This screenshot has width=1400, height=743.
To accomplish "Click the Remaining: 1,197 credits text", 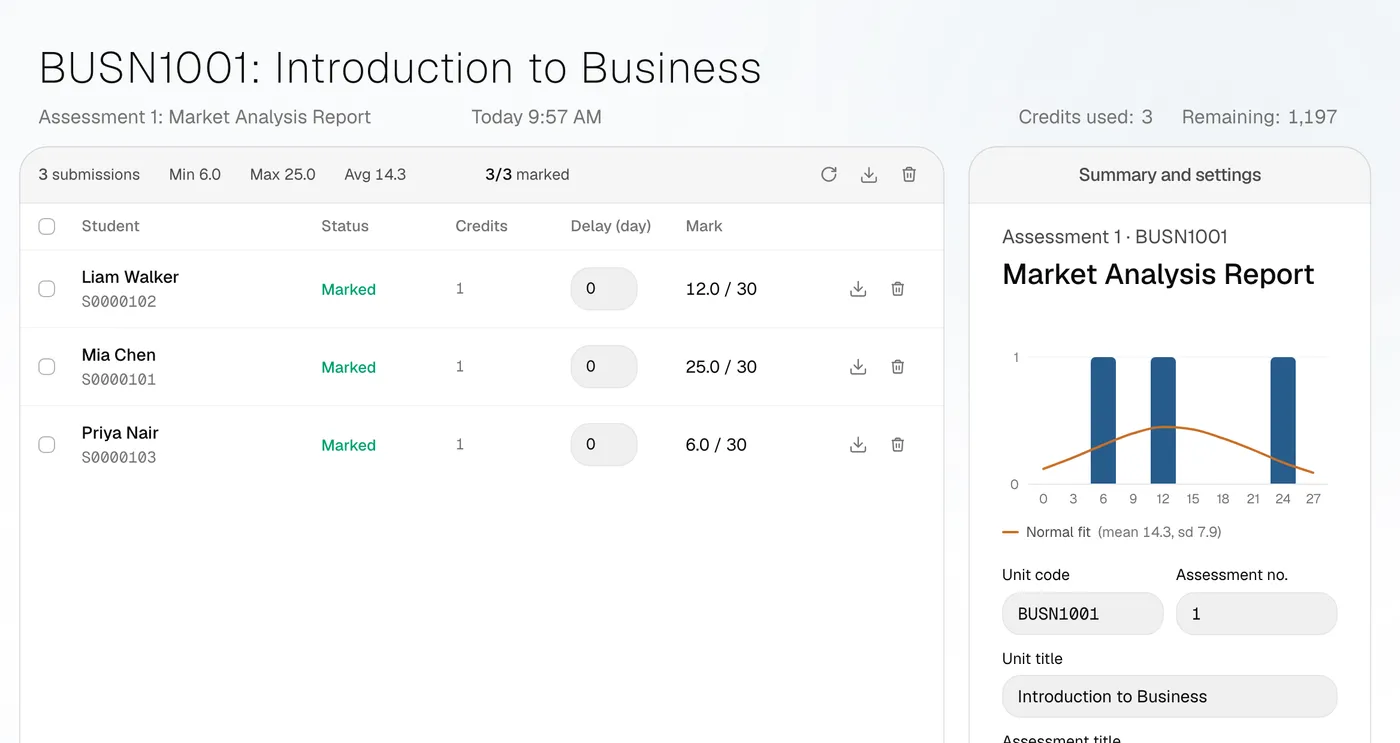I will (1259, 117).
